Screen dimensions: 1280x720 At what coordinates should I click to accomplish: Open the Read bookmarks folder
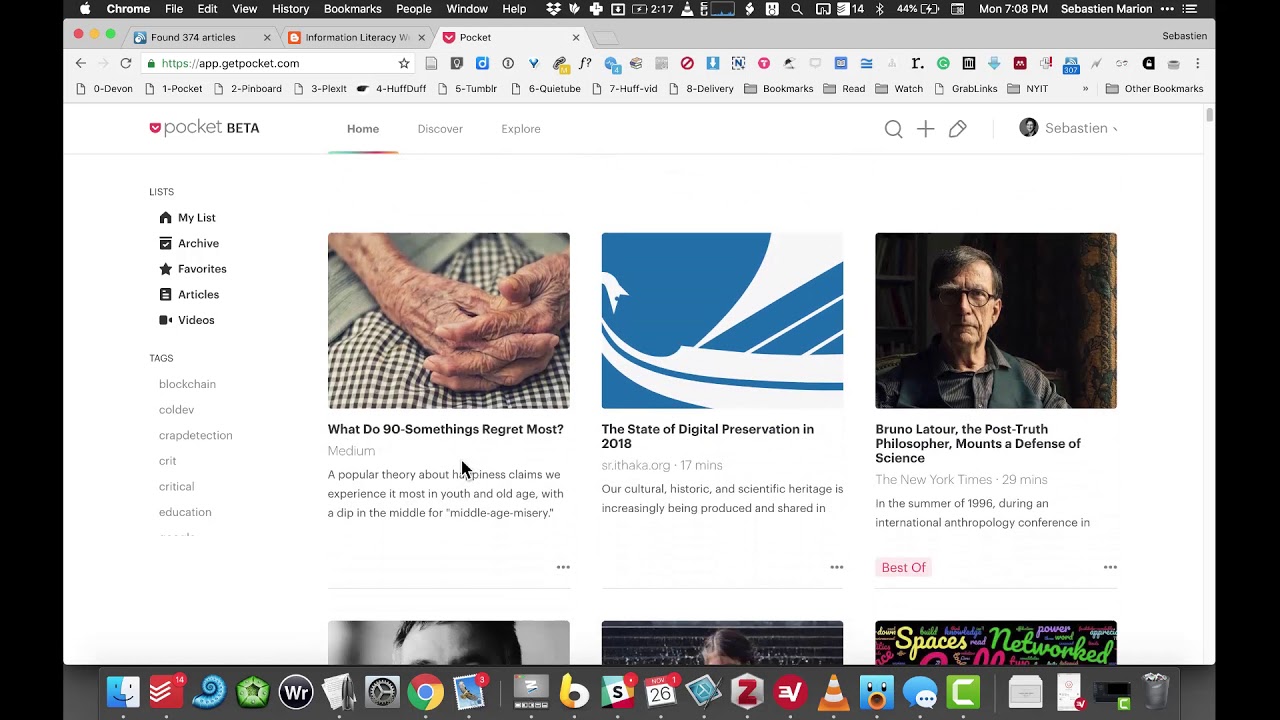[844, 88]
